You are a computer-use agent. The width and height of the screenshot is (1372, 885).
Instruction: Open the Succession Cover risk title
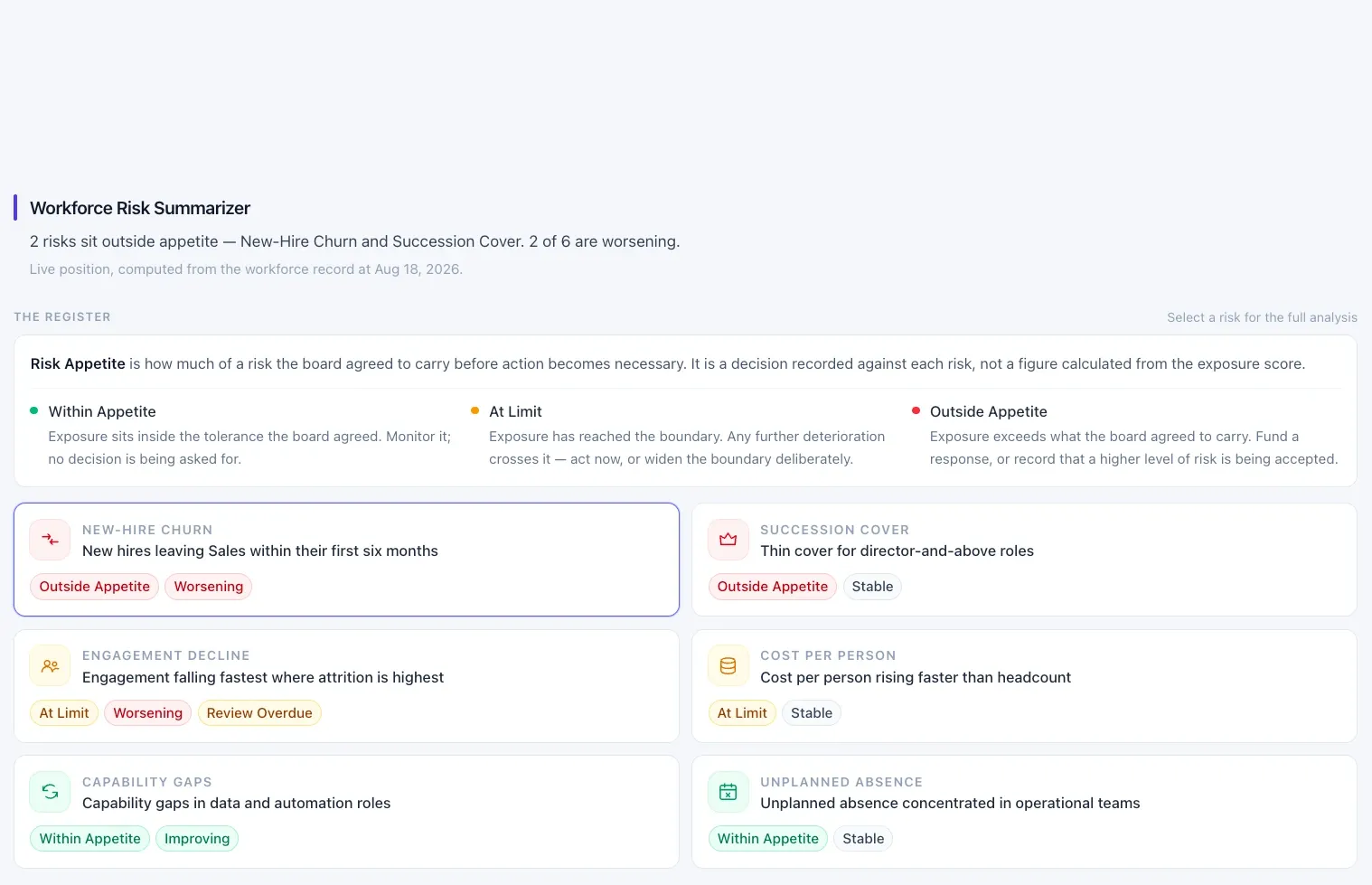click(897, 551)
